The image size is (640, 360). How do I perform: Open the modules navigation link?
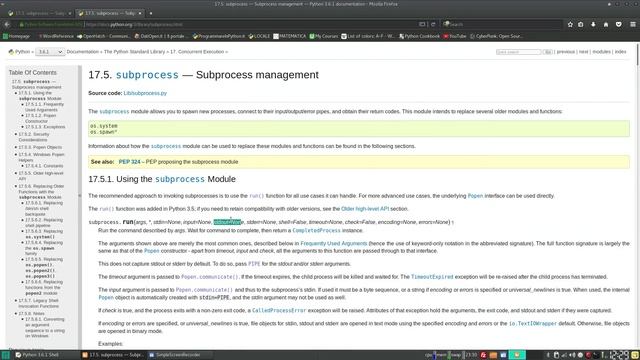pos(602,52)
